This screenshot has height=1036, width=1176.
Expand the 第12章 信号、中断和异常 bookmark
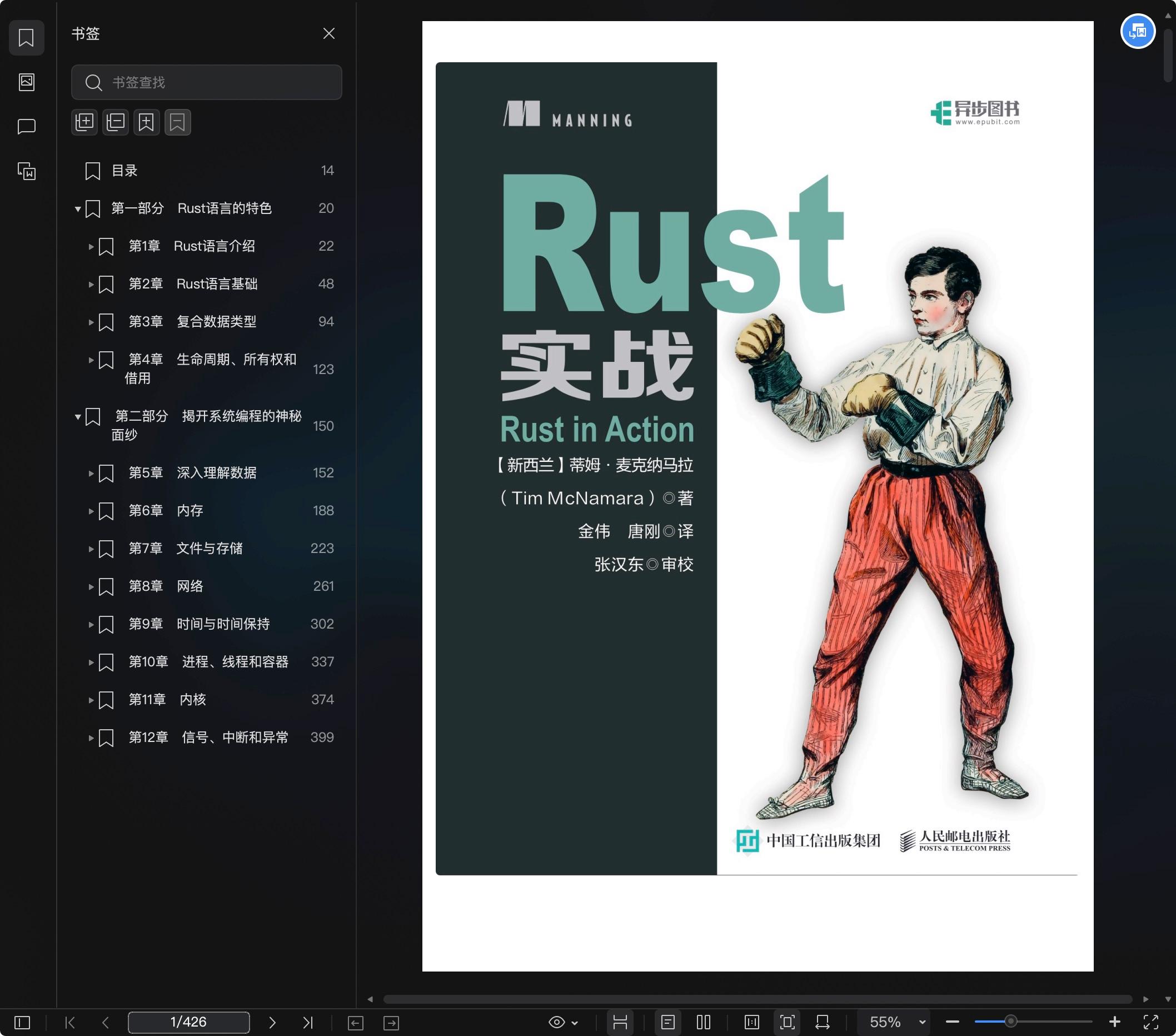(91, 738)
